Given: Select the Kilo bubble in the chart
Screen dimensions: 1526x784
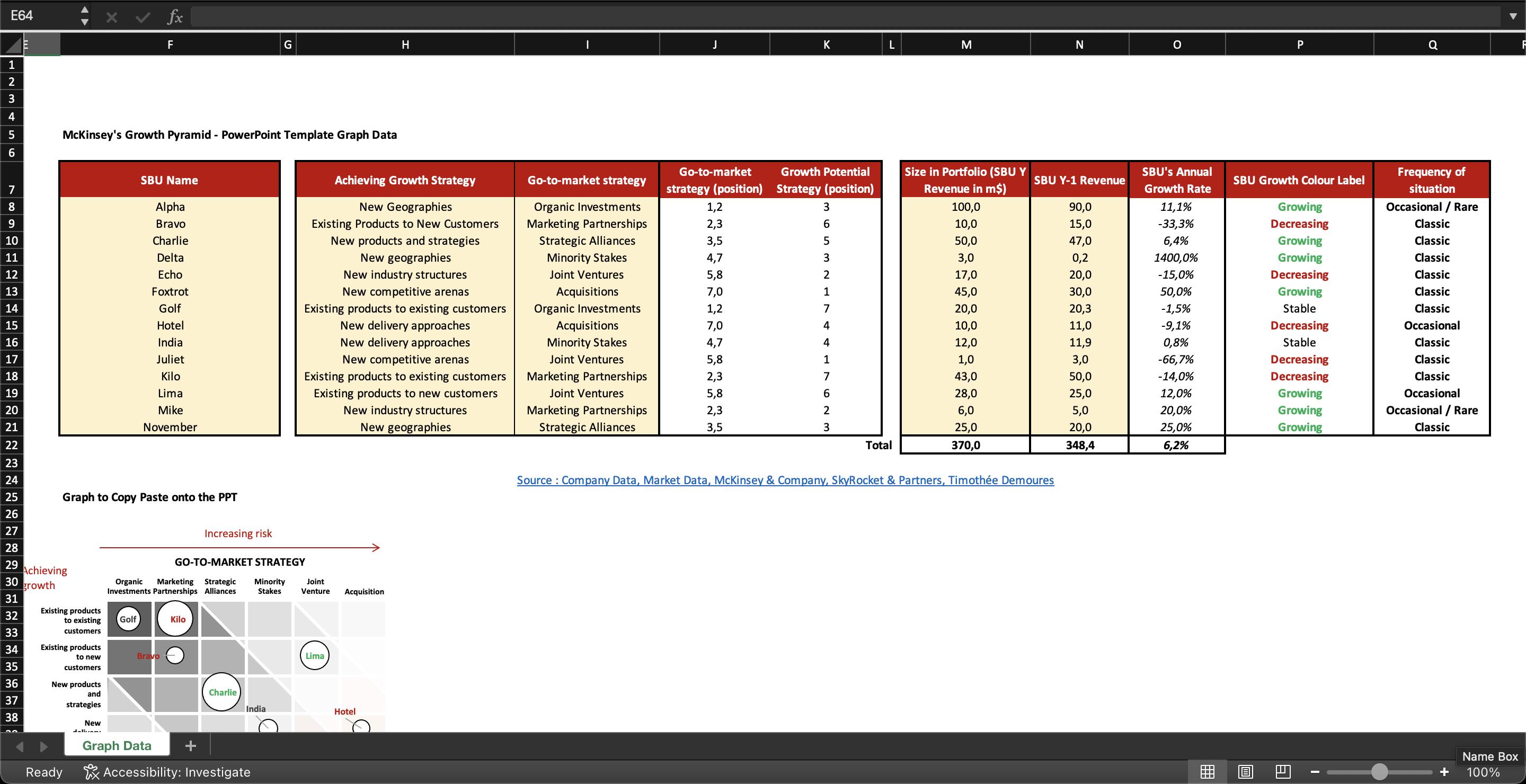Looking at the screenshot, I should [176, 619].
